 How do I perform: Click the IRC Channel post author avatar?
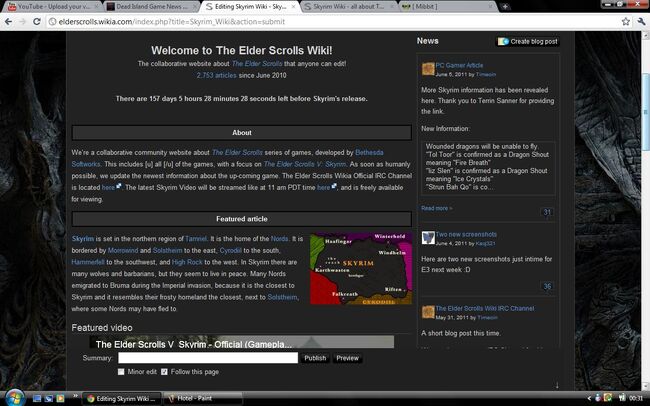point(428,312)
